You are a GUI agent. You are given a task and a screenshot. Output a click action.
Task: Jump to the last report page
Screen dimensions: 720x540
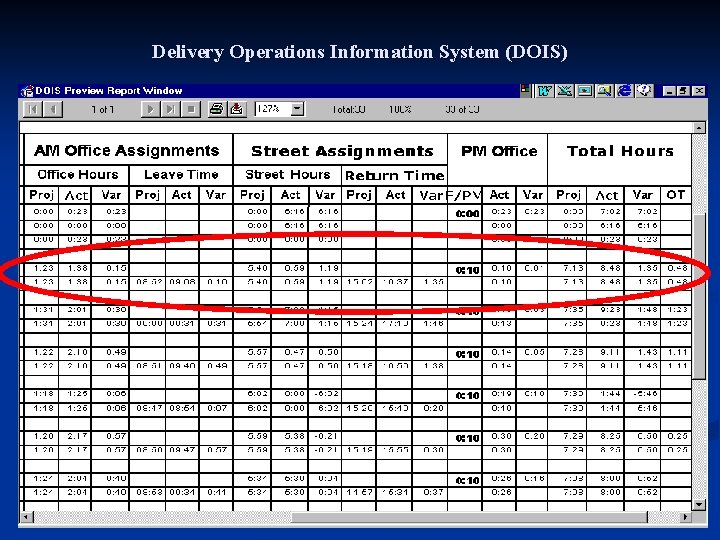[x=170, y=109]
